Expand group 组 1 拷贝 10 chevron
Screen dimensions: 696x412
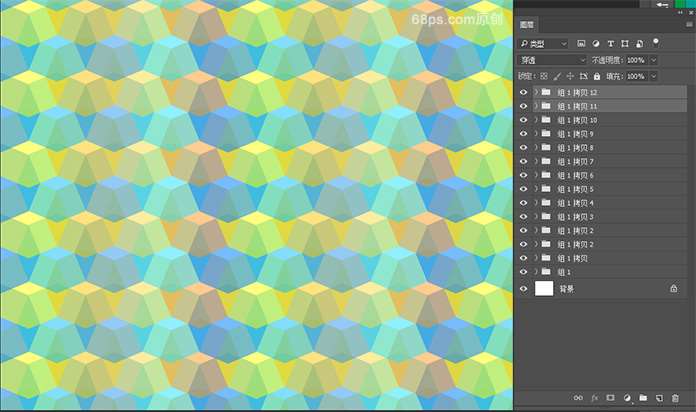click(536, 119)
